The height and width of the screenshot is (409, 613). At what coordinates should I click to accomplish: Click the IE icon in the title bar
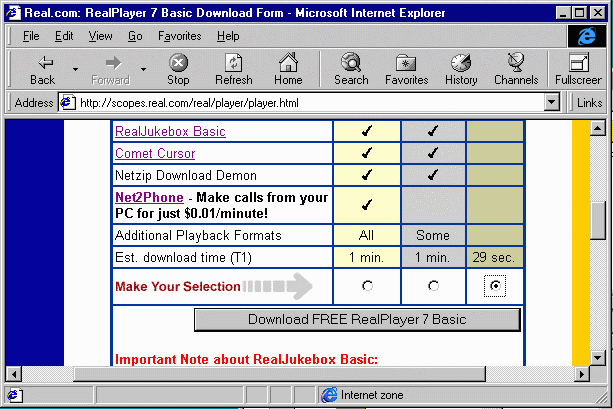pos(13,13)
